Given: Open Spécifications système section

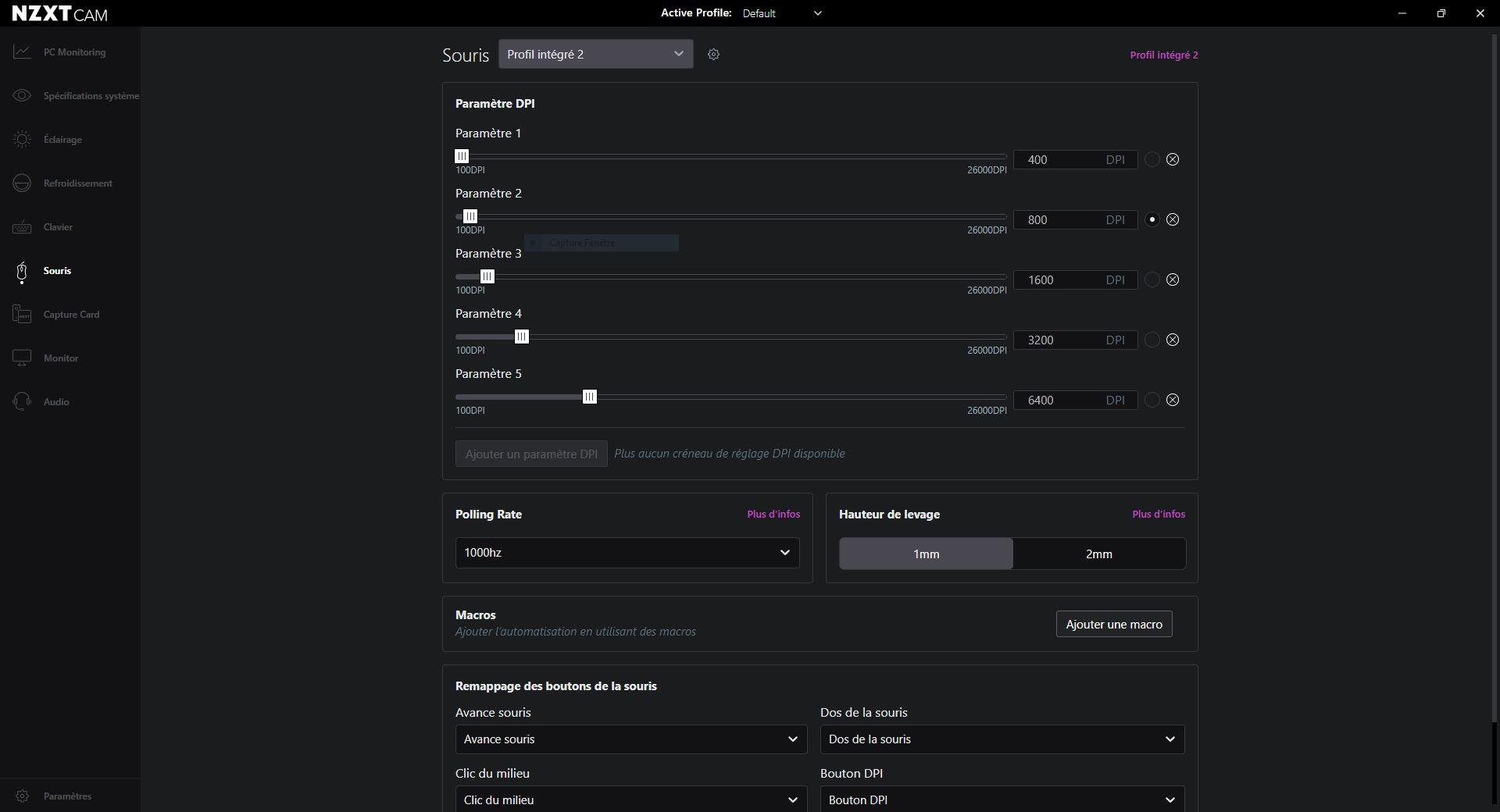Looking at the screenshot, I should click(x=91, y=96).
